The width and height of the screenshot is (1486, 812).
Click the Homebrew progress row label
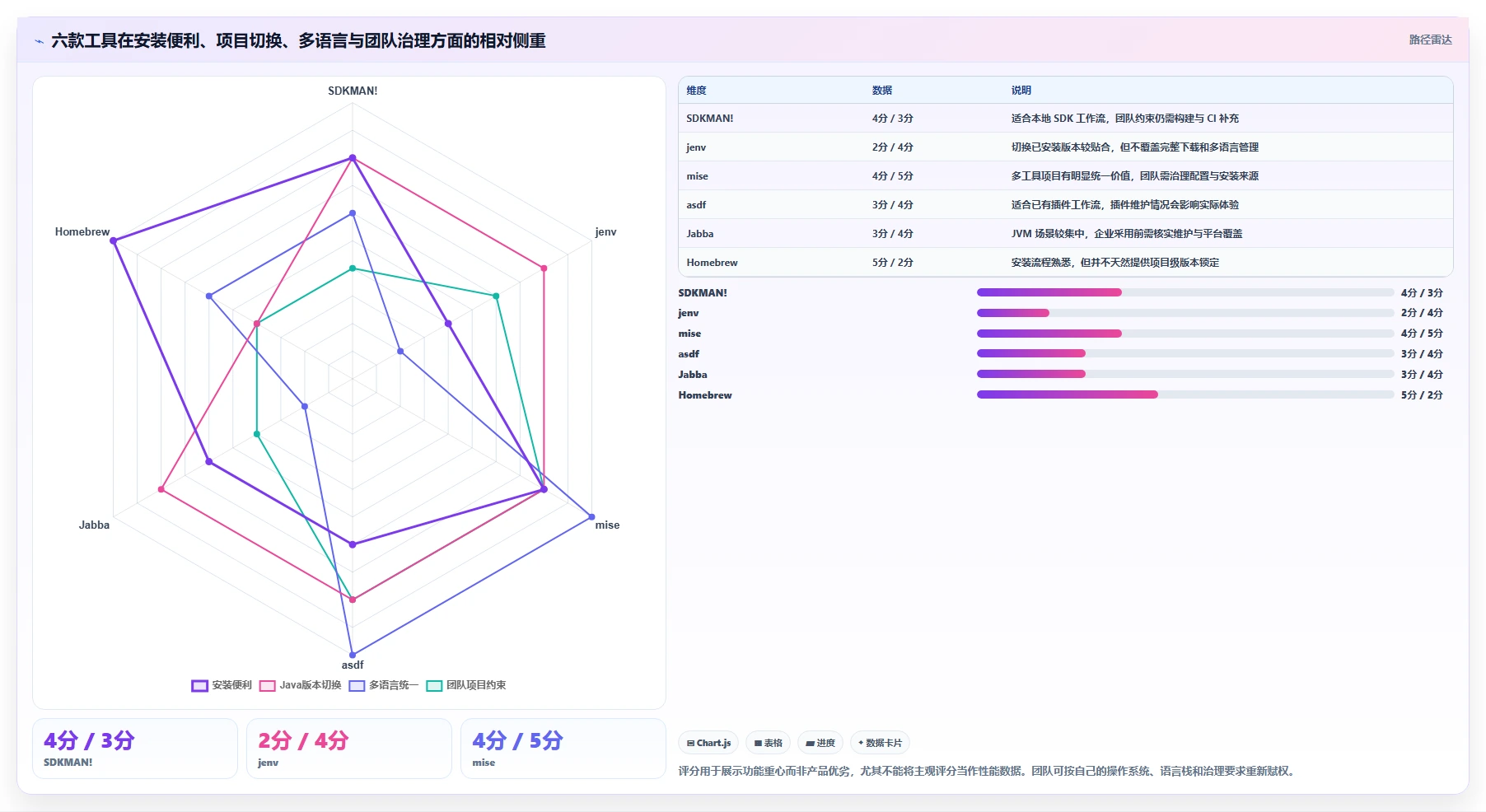tap(705, 395)
